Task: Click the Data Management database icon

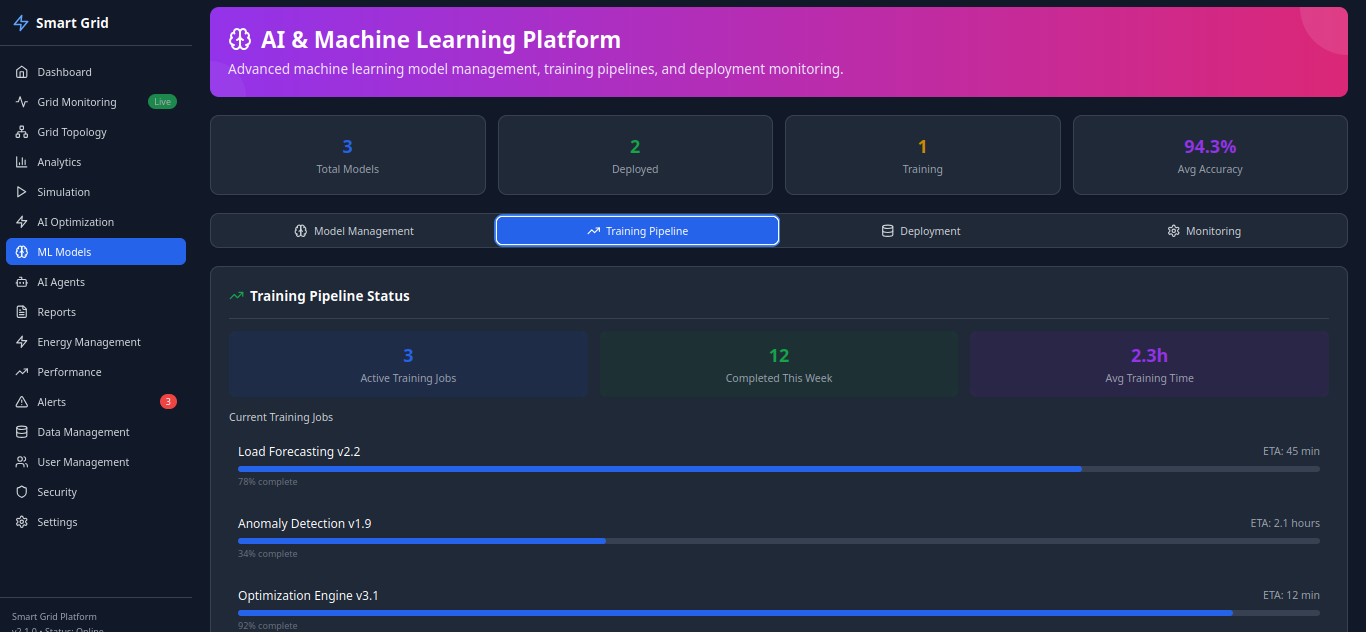Action: 22,432
